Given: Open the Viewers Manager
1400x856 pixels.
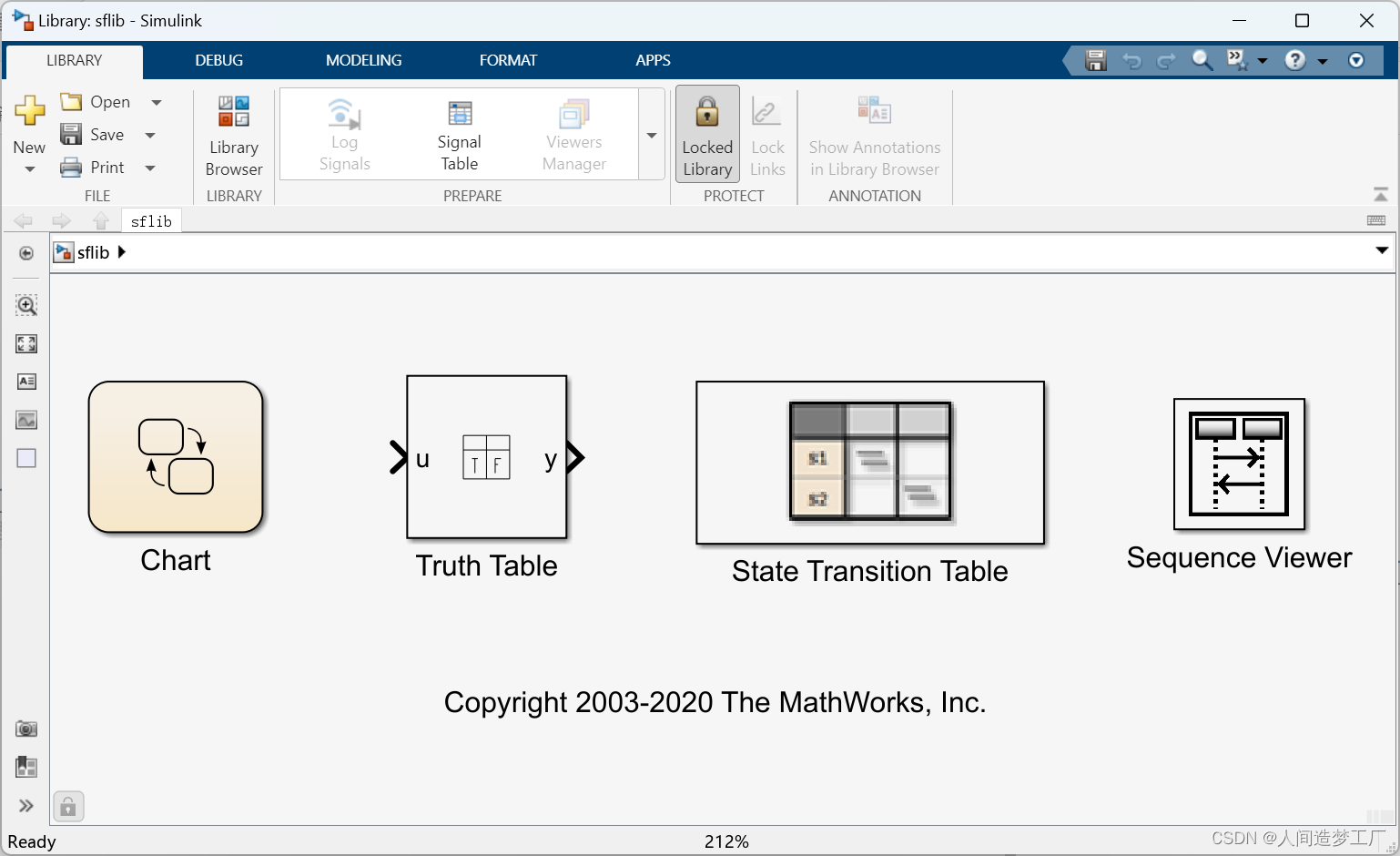Looking at the screenshot, I should (x=574, y=136).
